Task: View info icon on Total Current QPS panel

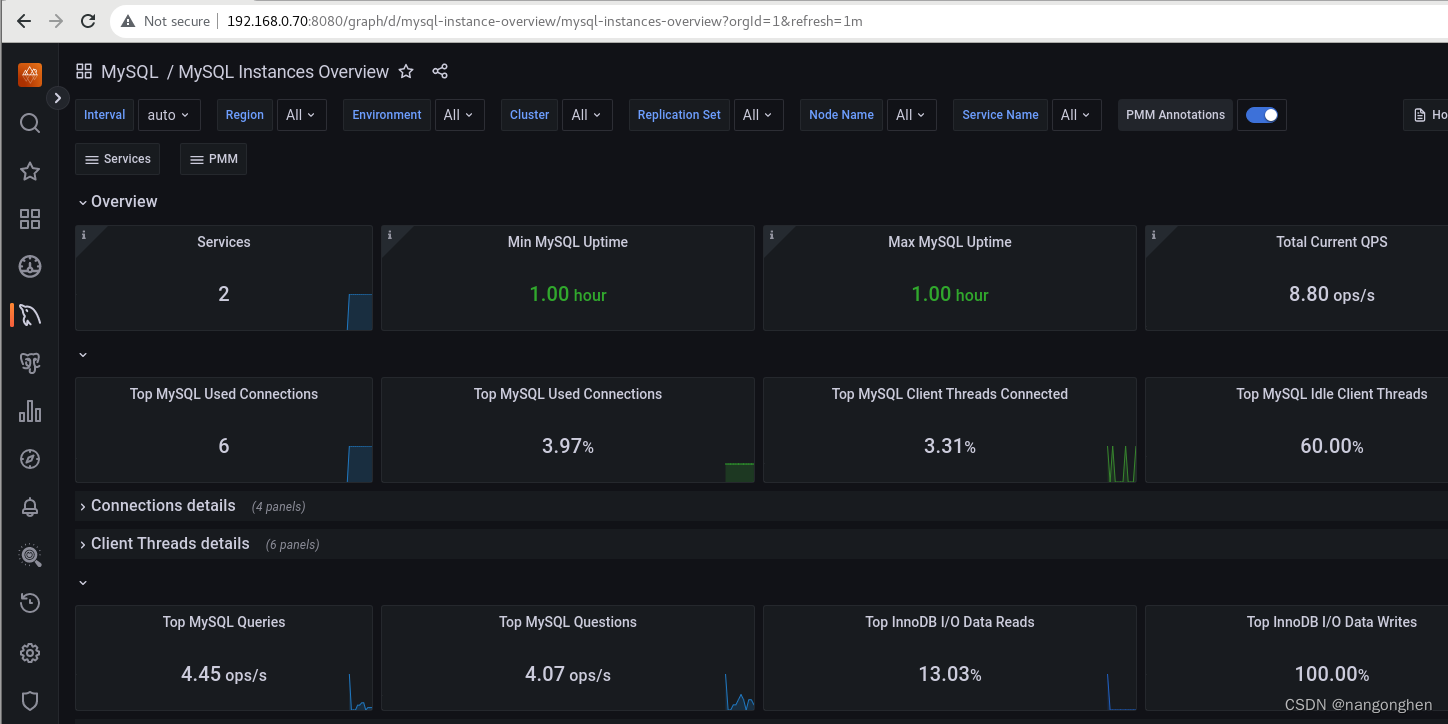Action: point(1154,235)
